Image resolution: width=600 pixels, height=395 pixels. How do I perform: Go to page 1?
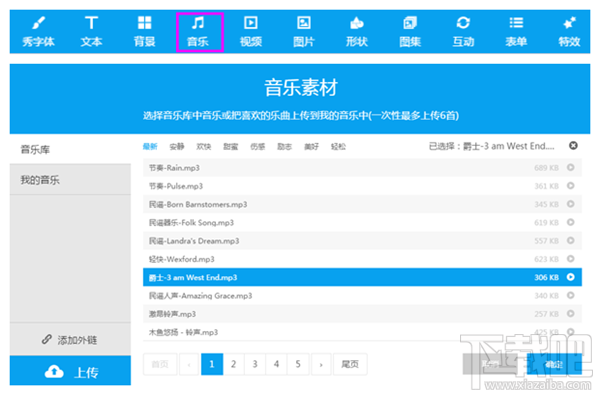tap(212, 364)
